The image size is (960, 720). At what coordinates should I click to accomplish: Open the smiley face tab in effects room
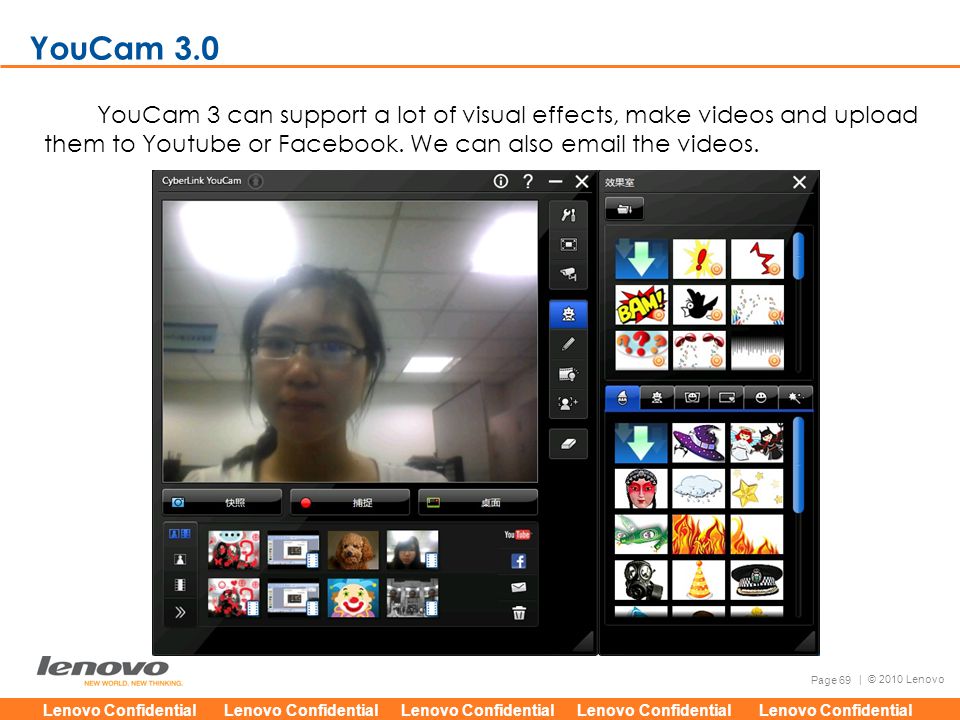click(x=761, y=399)
